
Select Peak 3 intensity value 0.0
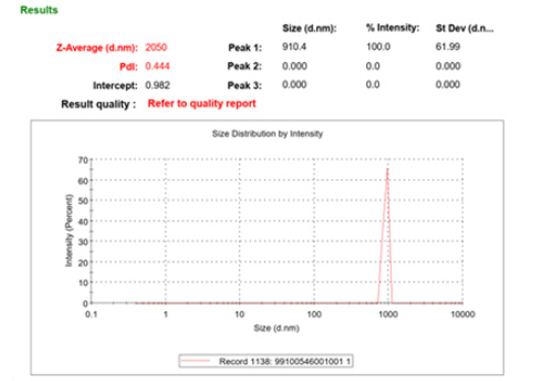(373, 85)
